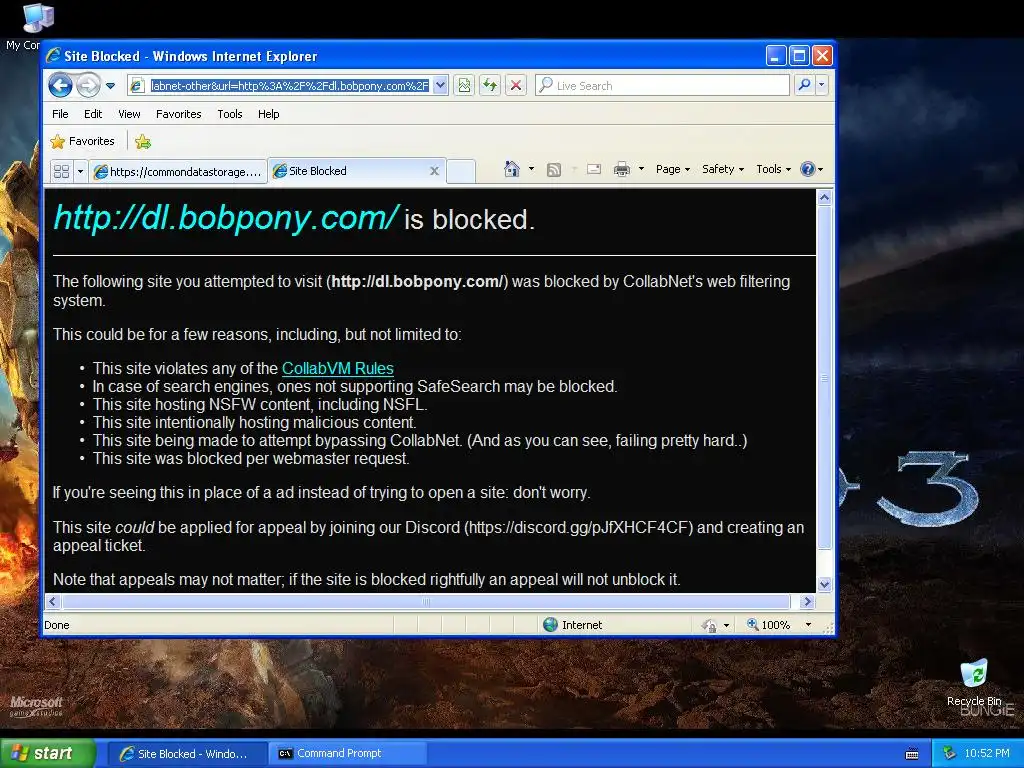Switch to Command Prompt taskbar button
The width and height of the screenshot is (1024, 768).
click(347, 754)
